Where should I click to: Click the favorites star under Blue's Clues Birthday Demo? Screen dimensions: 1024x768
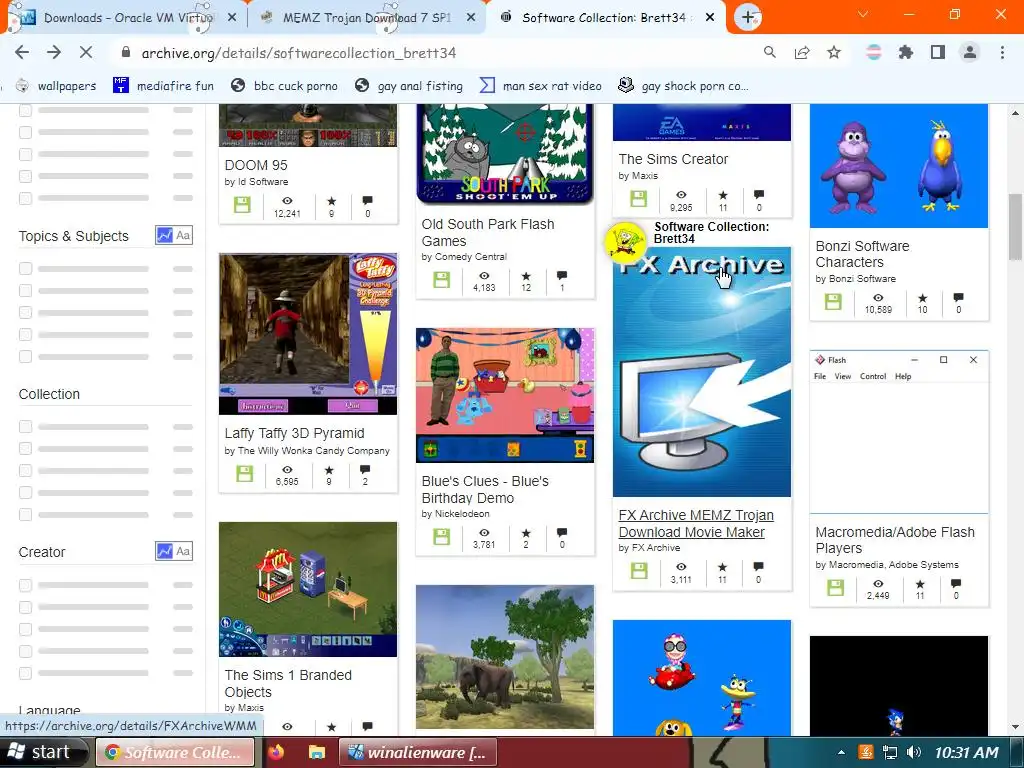point(526,533)
